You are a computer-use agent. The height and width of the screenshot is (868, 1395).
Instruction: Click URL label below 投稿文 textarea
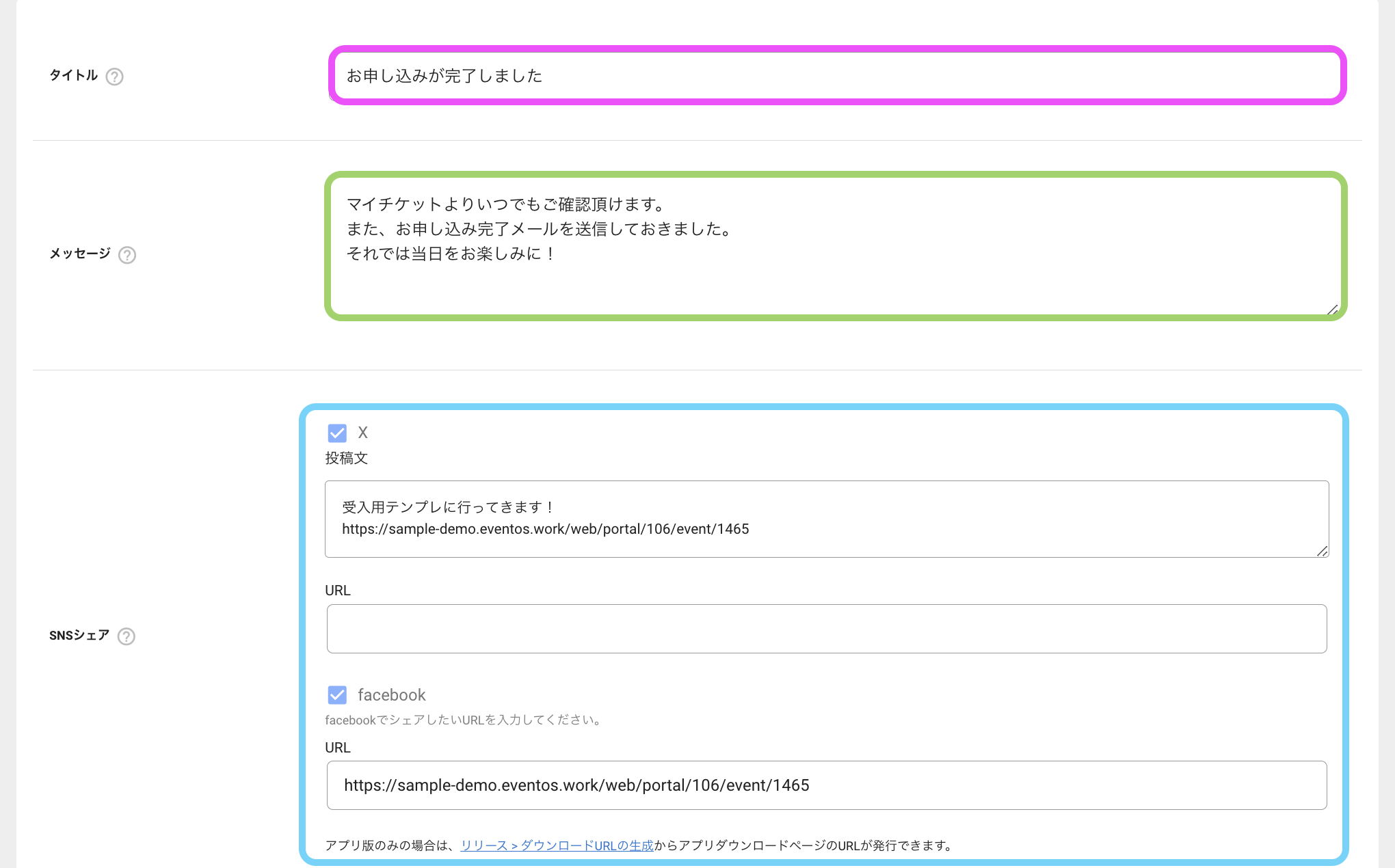click(338, 591)
